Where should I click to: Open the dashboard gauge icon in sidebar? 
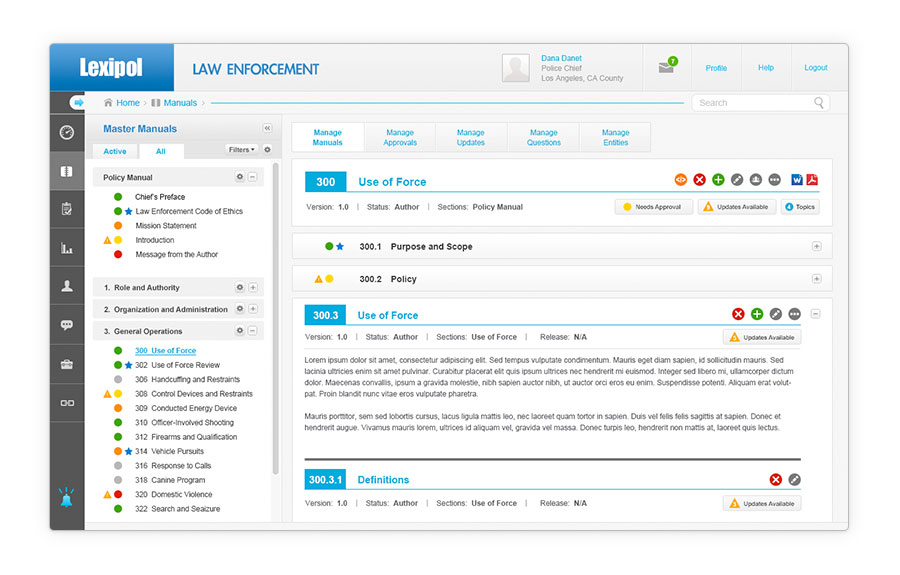click(67, 133)
